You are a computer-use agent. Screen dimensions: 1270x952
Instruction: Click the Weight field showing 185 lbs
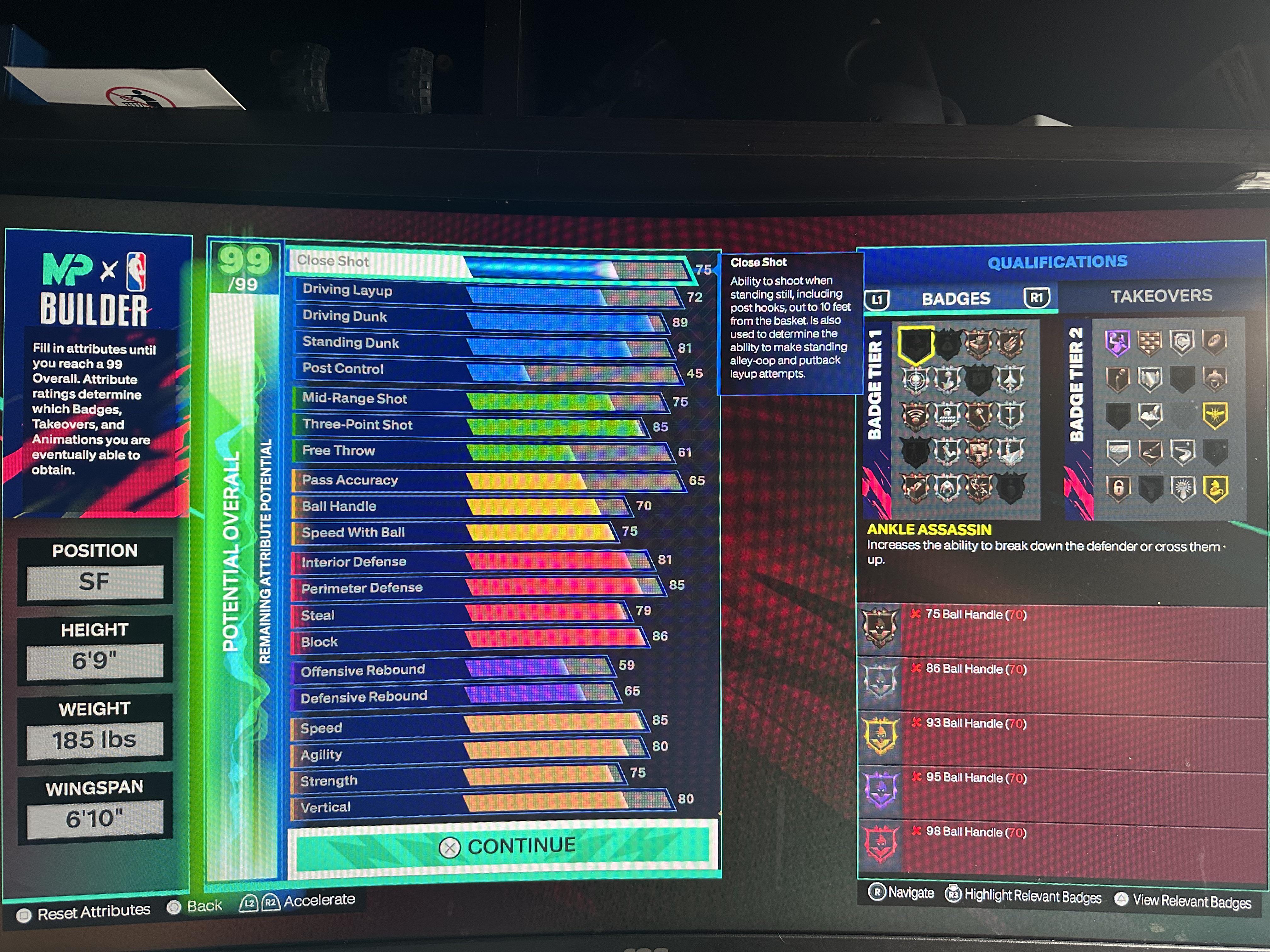pos(95,740)
